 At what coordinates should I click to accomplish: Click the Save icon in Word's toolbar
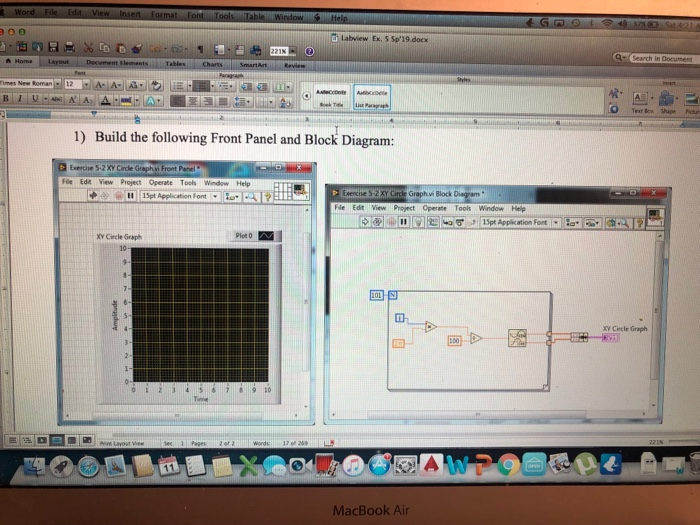[x=54, y=46]
